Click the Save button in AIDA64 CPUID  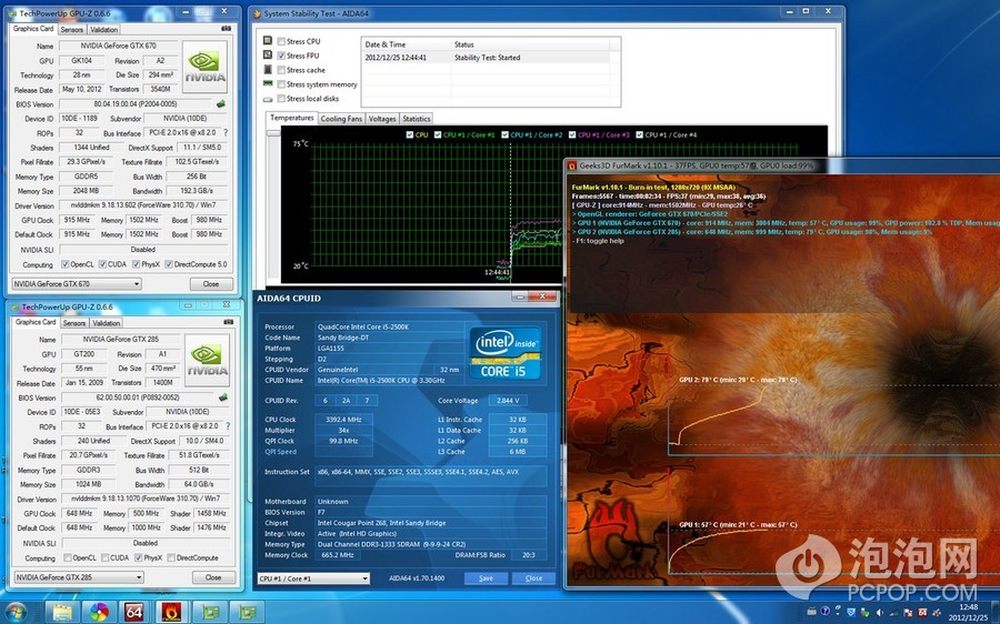[x=486, y=579]
